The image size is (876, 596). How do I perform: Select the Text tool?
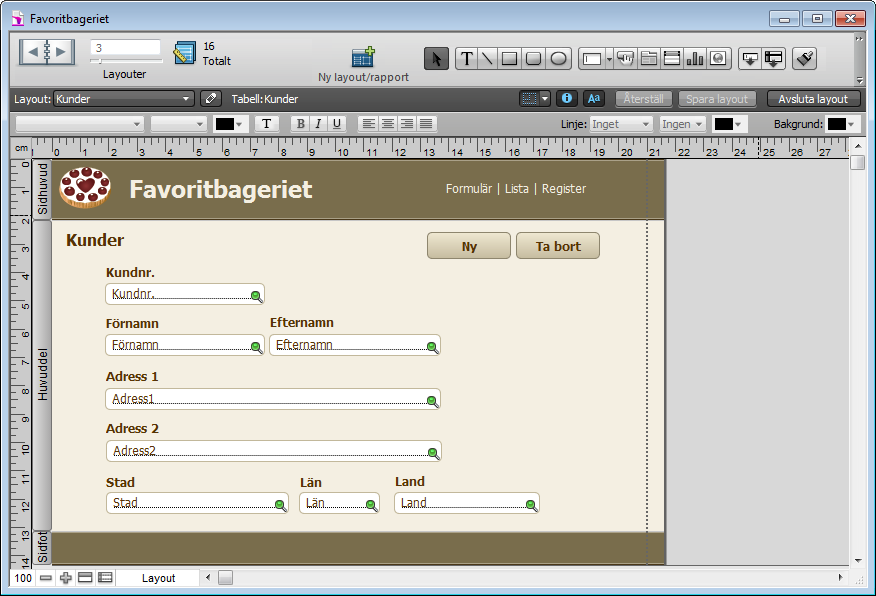pos(466,59)
